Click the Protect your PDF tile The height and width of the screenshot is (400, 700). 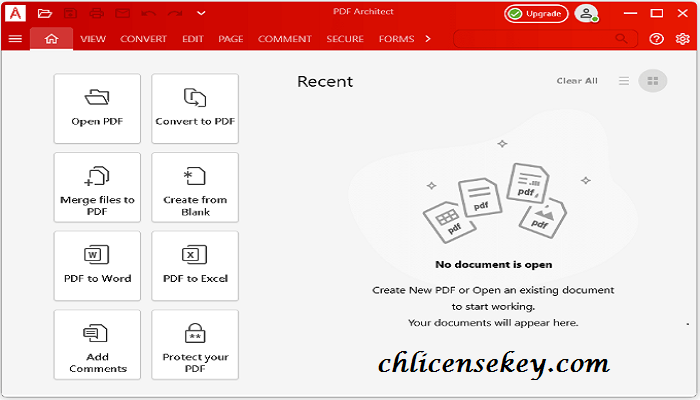pyautogui.click(x=195, y=345)
